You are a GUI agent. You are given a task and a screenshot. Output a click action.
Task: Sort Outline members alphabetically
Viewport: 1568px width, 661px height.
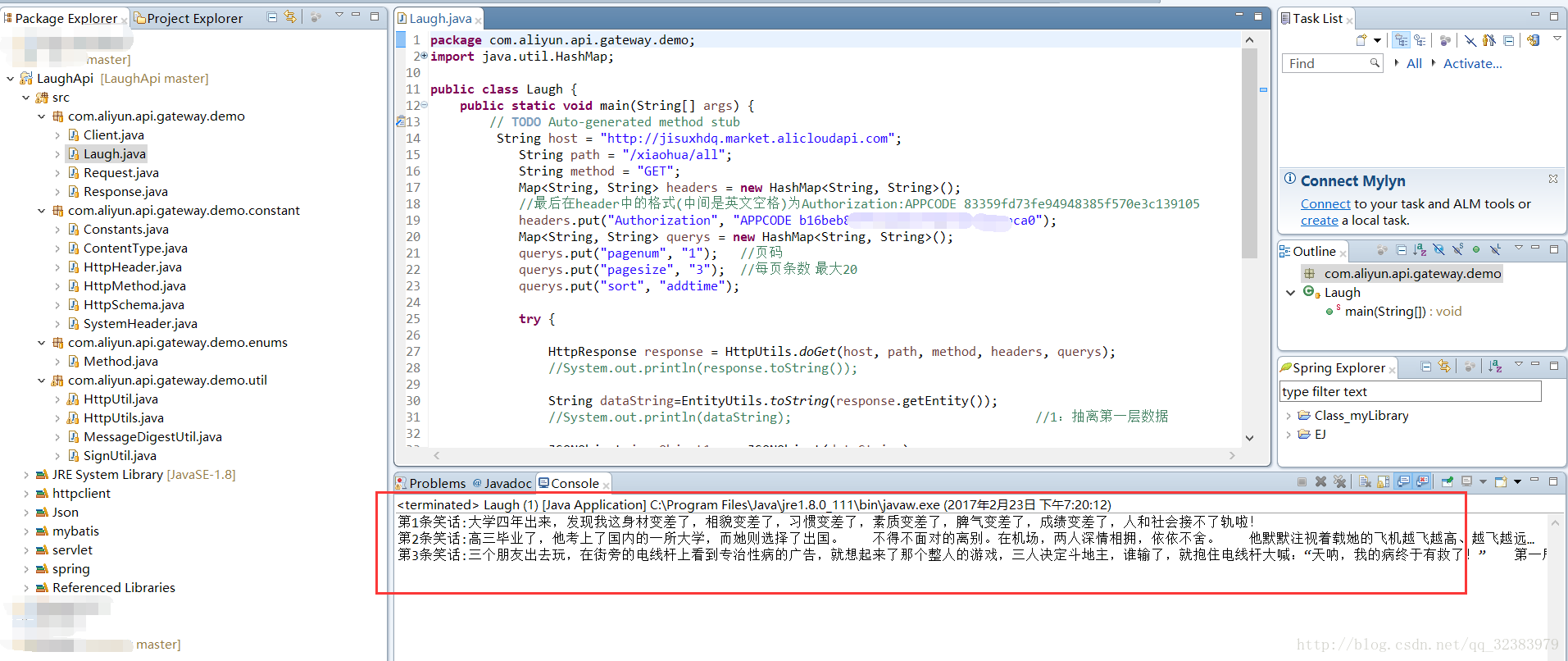pyautogui.click(x=1420, y=250)
